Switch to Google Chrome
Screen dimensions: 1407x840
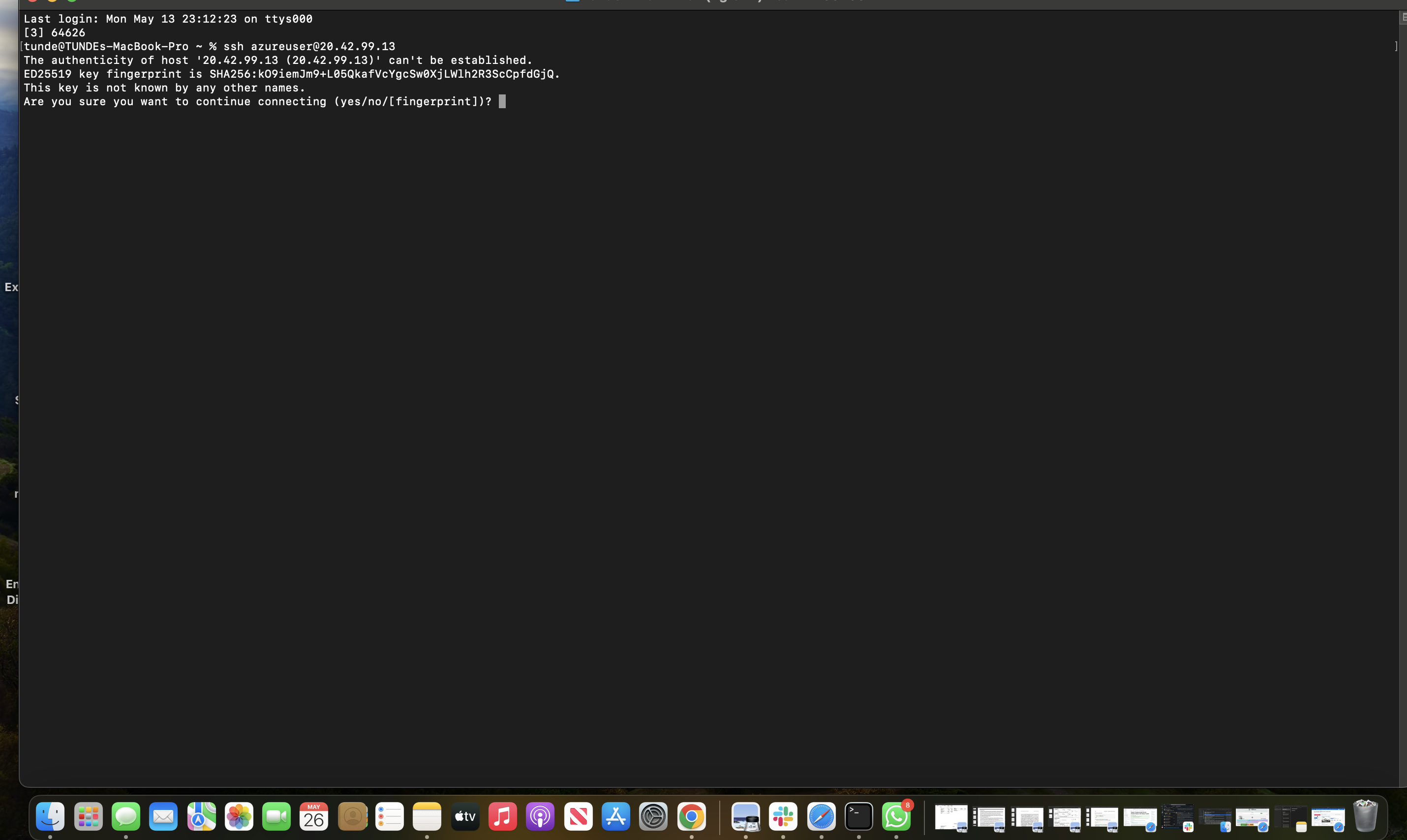pyautogui.click(x=691, y=816)
